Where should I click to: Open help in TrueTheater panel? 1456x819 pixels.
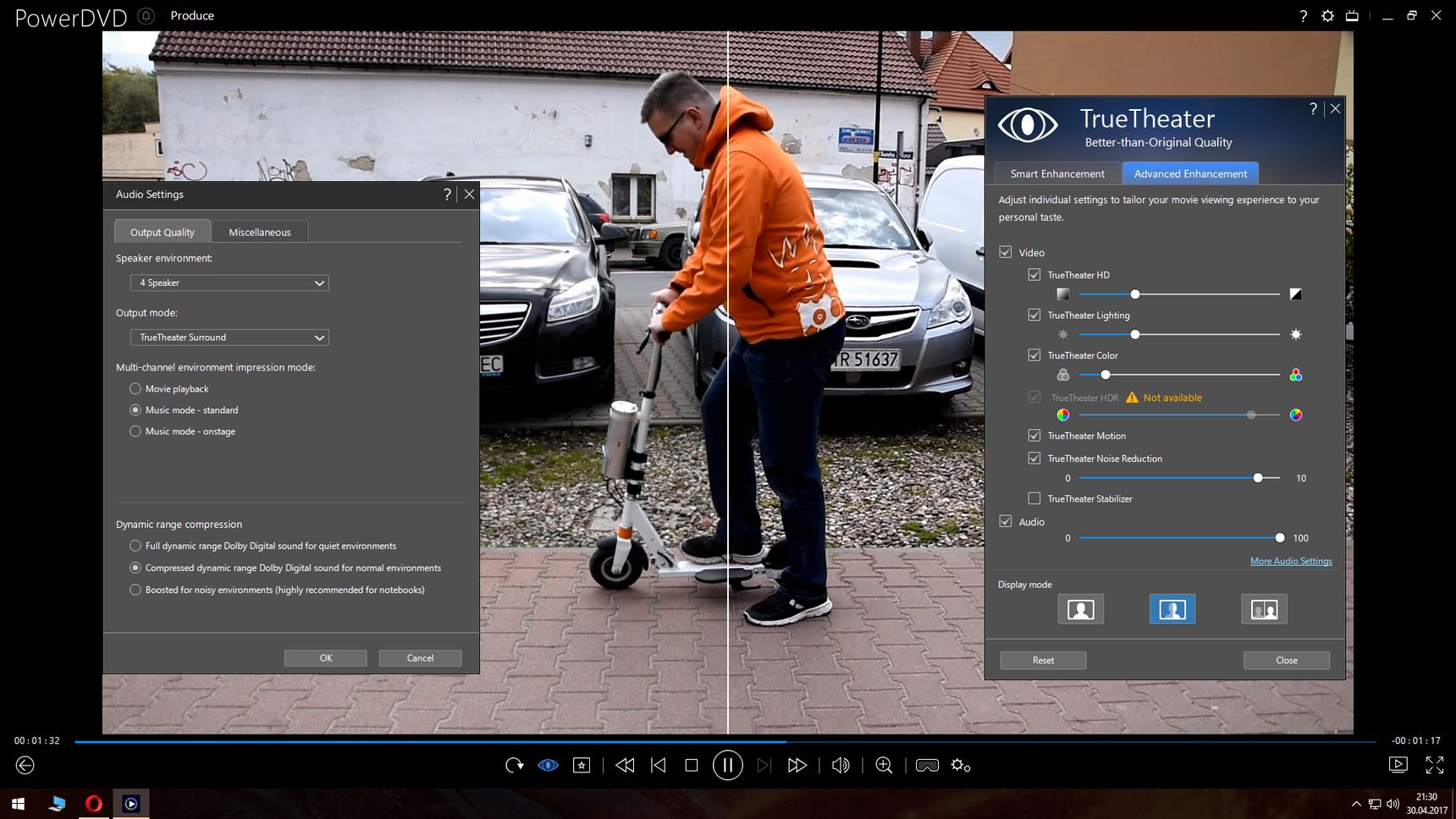click(1313, 108)
